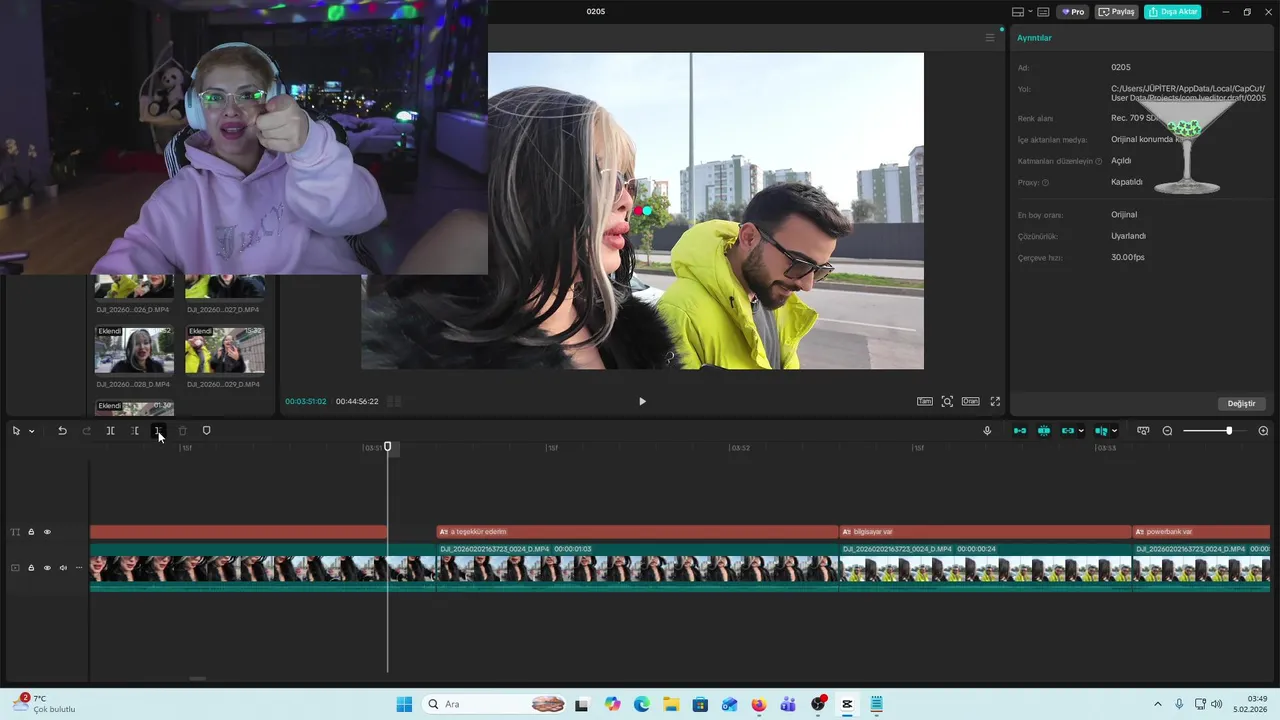
Task: Select media thumbnail DJI_20260...029_D.MP4
Action: (225, 350)
